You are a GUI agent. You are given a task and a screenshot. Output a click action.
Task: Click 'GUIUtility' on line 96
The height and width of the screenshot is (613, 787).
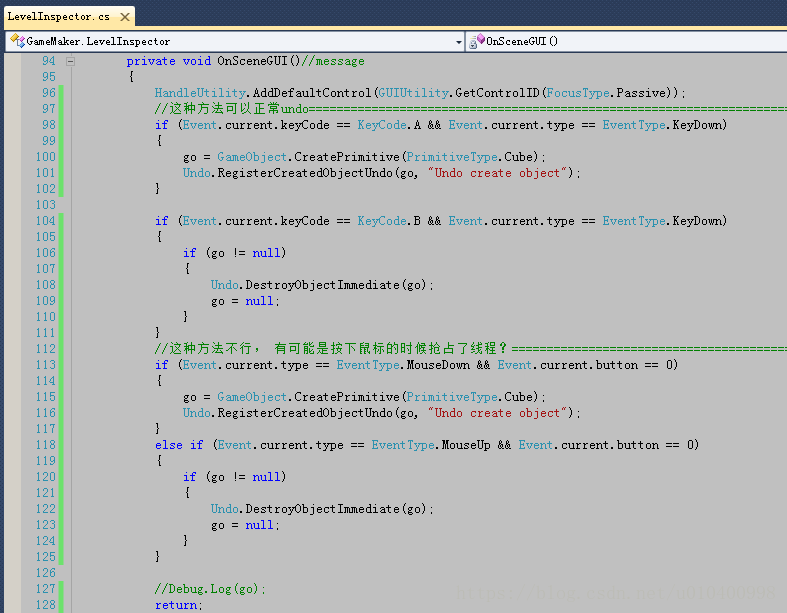pyautogui.click(x=413, y=93)
